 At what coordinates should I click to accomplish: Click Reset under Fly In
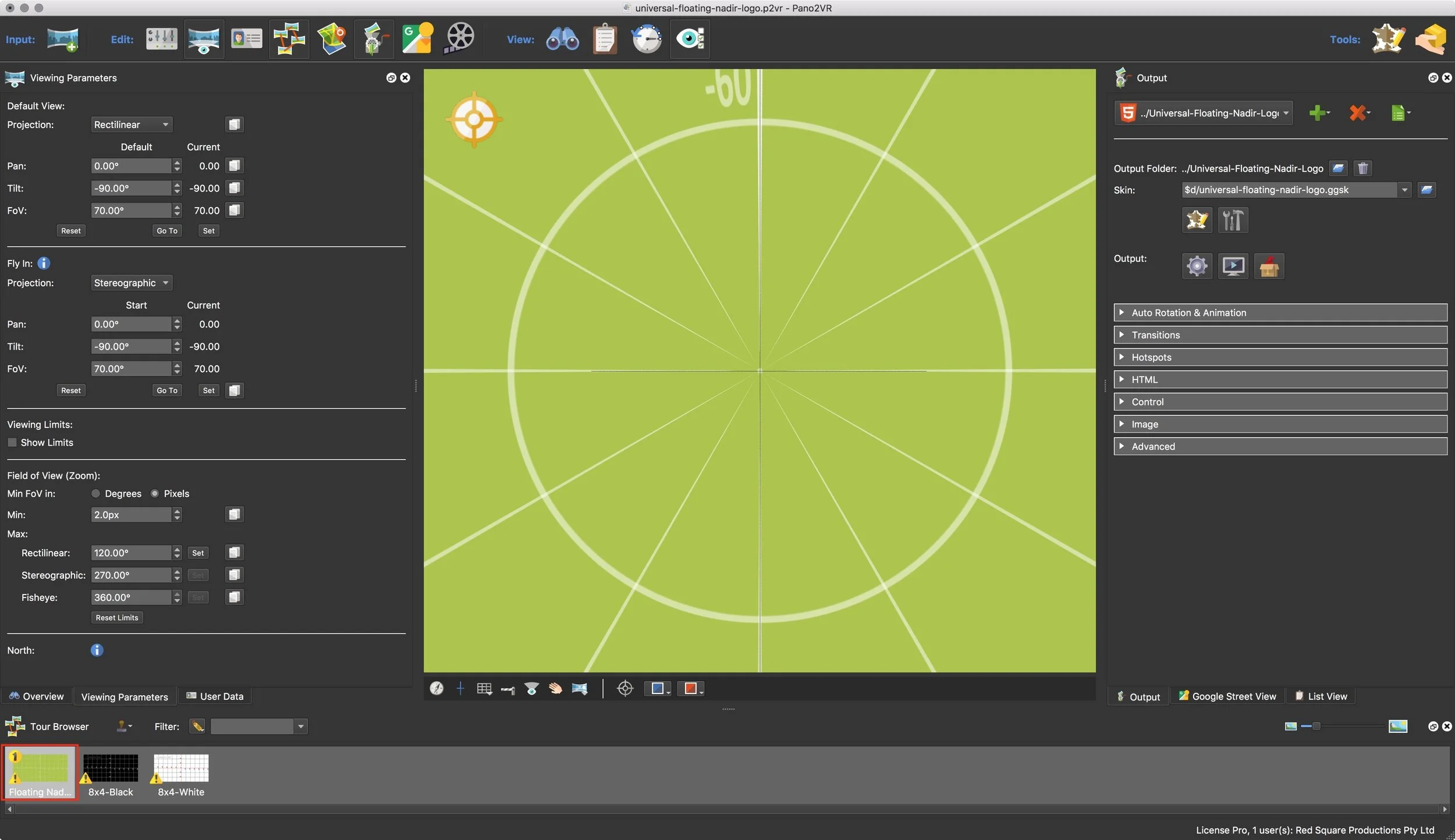71,390
